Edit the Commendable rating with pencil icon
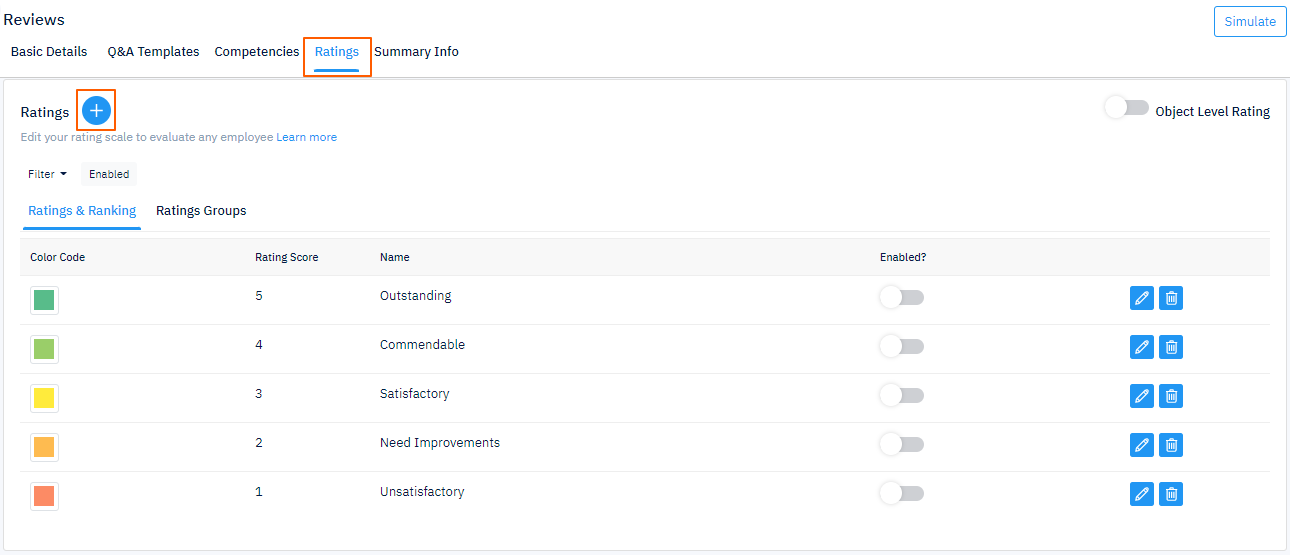 point(1141,347)
